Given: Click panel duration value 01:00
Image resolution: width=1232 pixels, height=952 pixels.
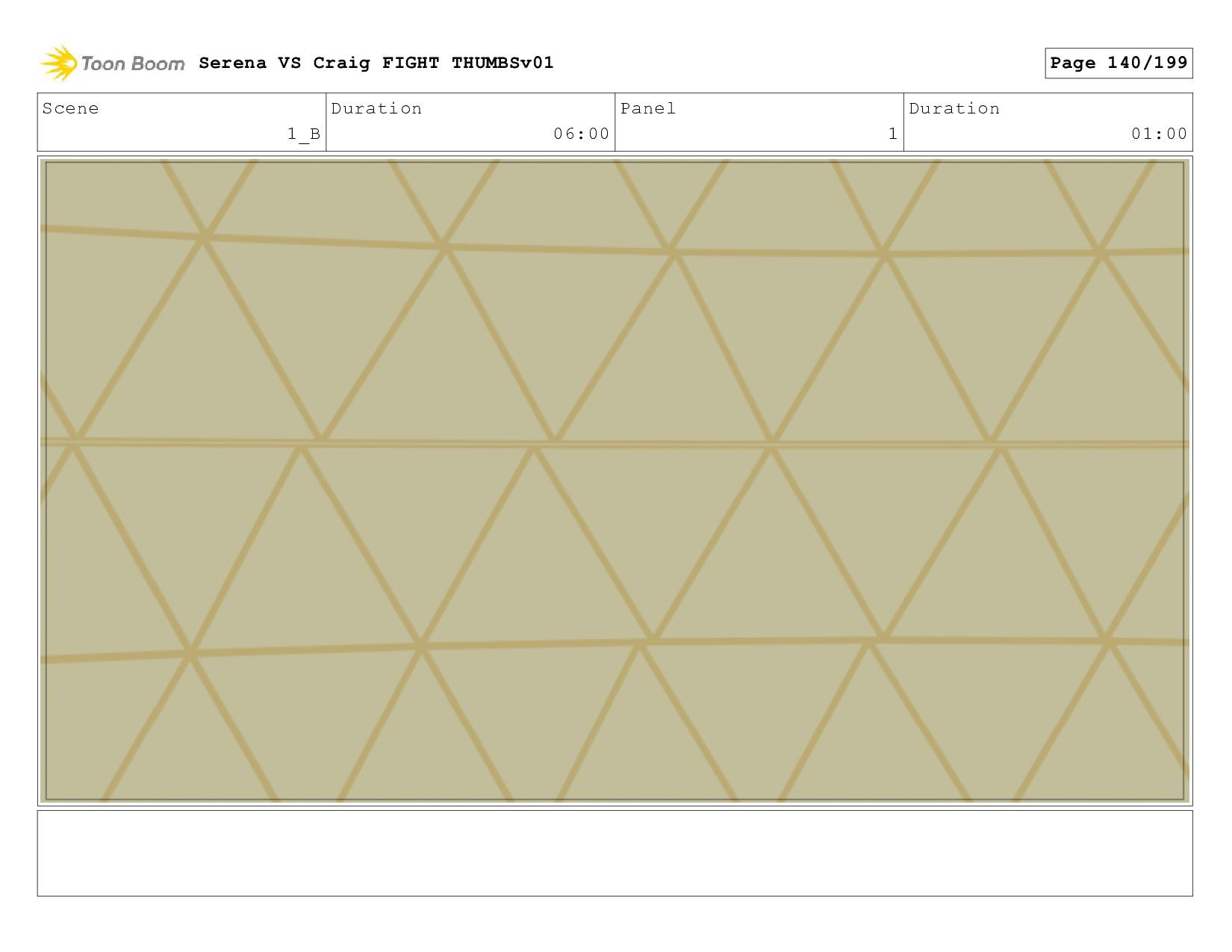Looking at the screenshot, I should [x=1160, y=134].
